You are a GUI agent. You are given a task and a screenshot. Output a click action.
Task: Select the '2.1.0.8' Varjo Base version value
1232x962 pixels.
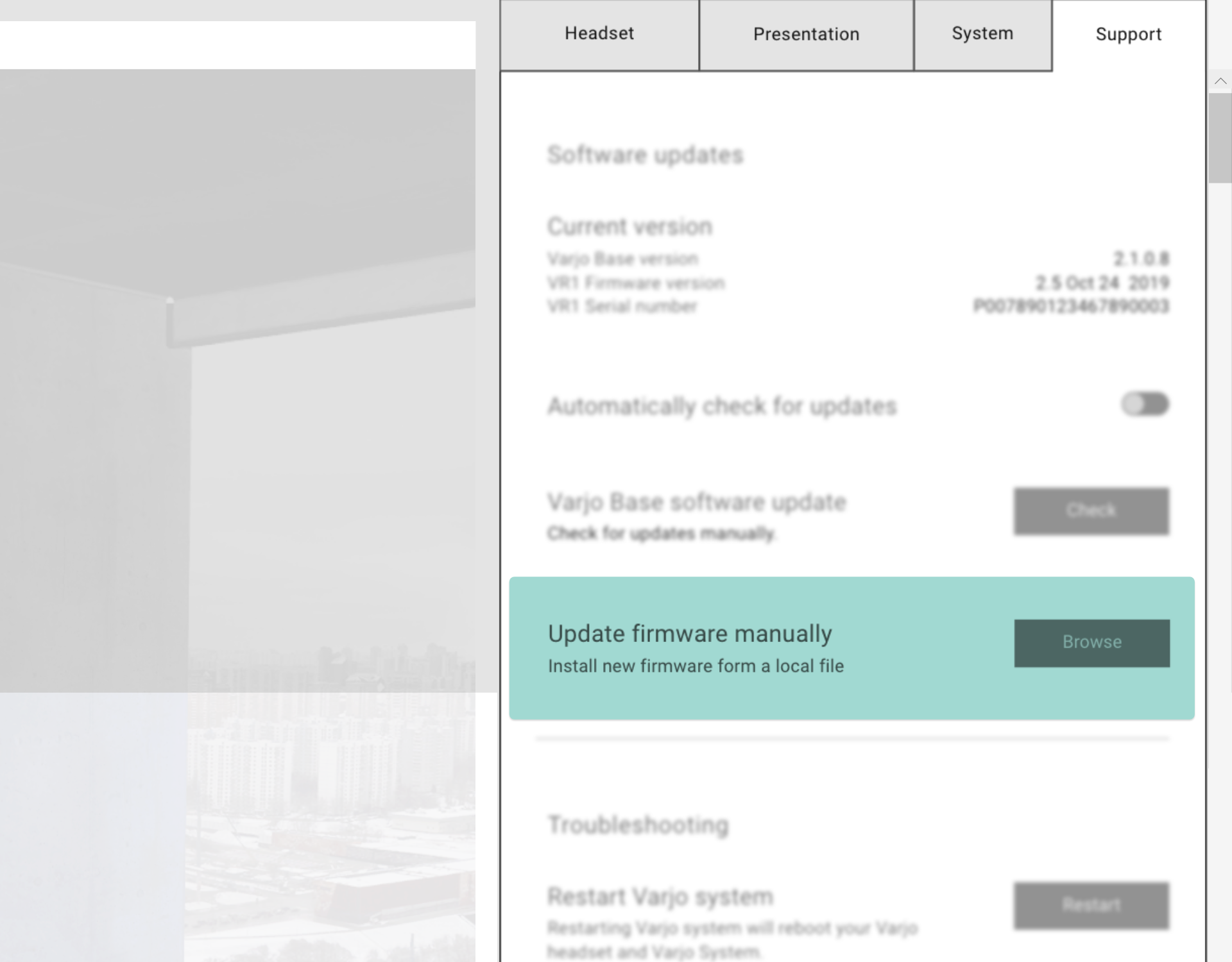pyautogui.click(x=1141, y=258)
